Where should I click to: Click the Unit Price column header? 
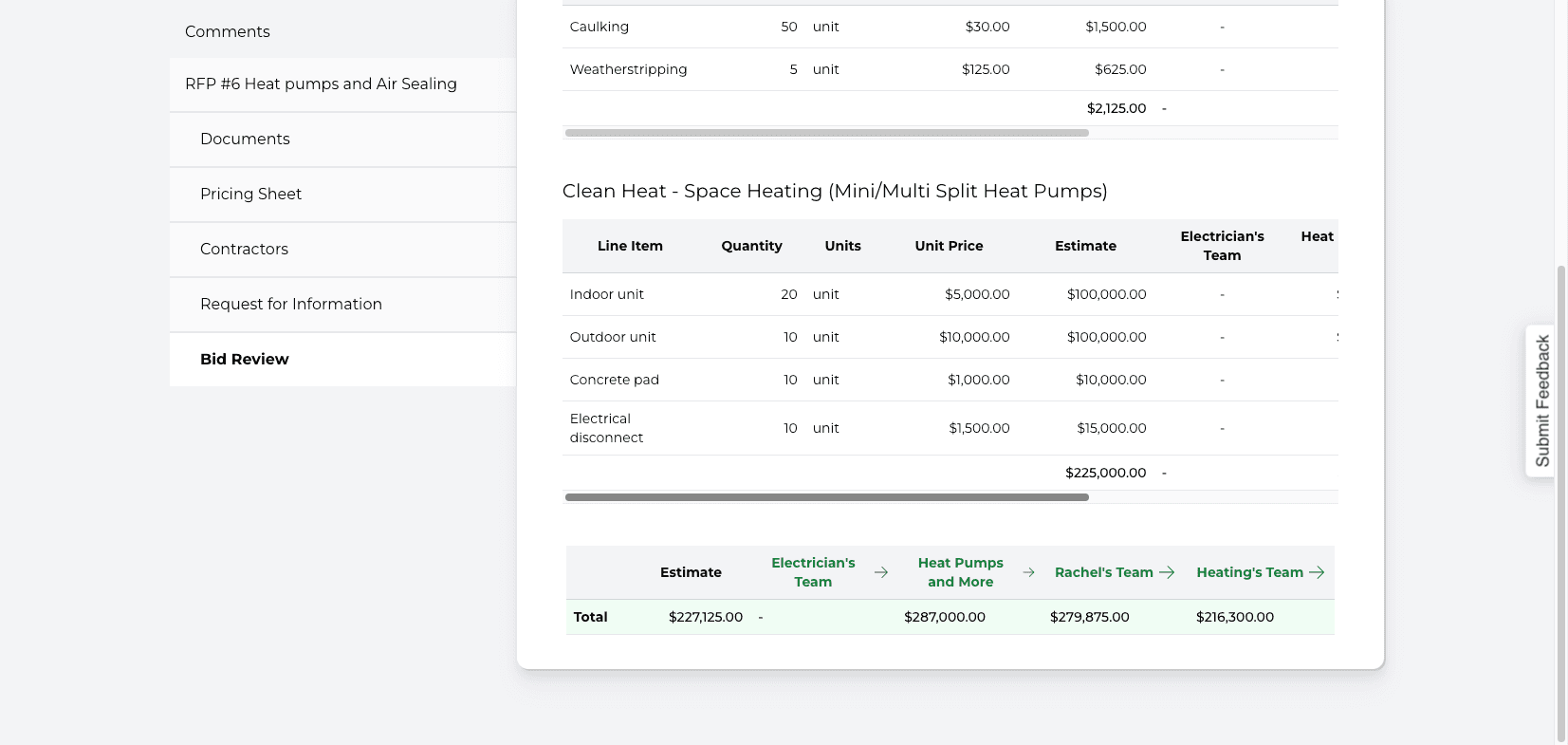tap(949, 246)
